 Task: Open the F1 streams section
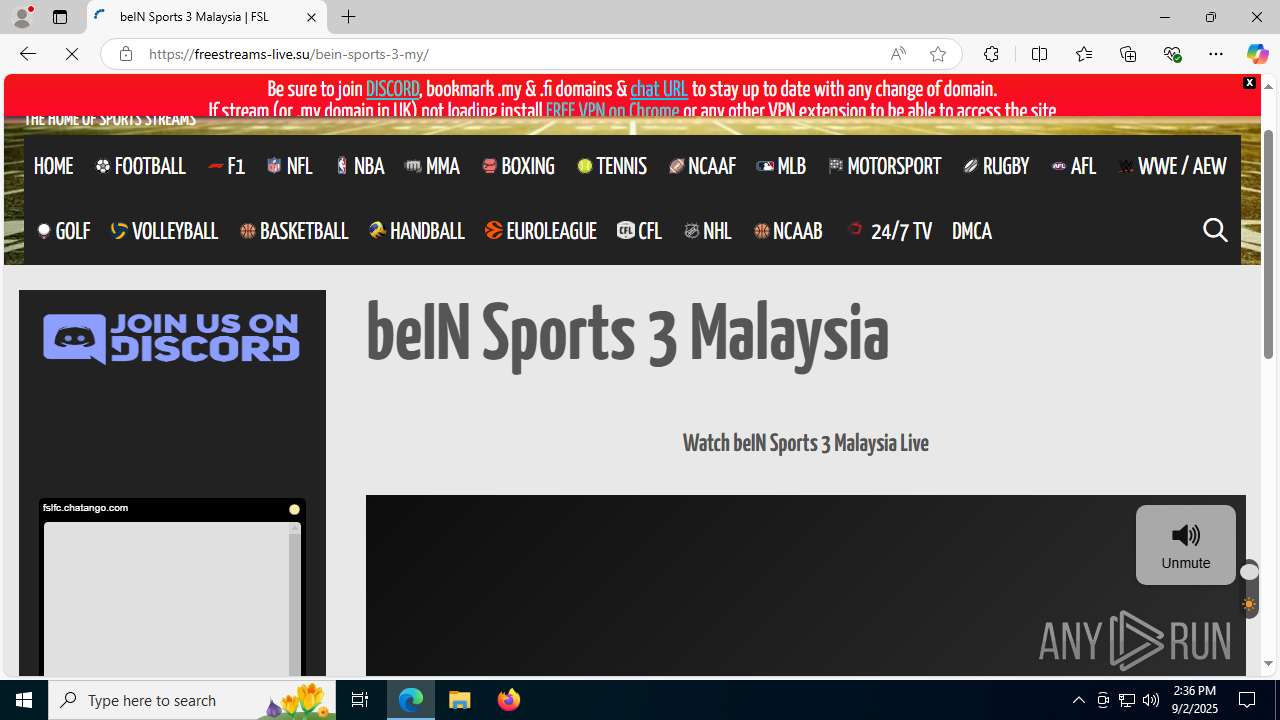pyautogui.click(x=227, y=166)
